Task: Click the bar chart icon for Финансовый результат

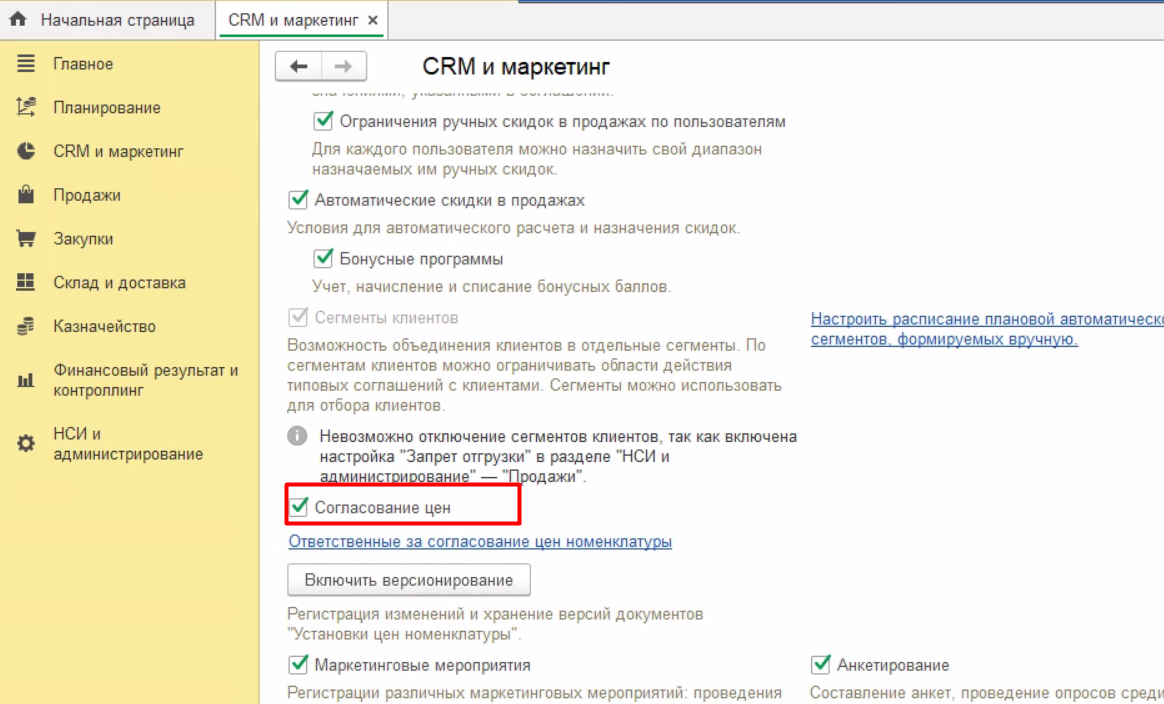Action: (x=26, y=381)
